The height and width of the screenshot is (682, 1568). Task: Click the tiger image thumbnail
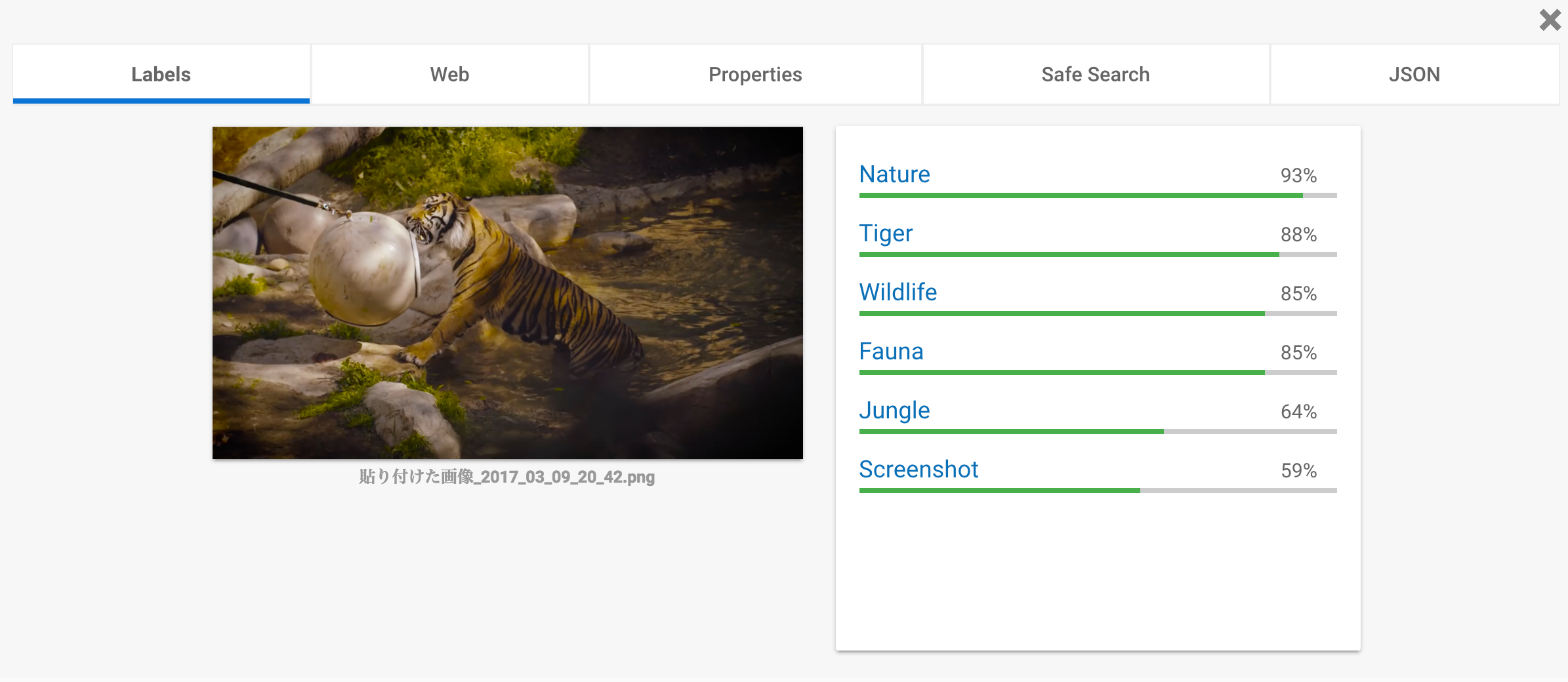(x=508, y=292)
